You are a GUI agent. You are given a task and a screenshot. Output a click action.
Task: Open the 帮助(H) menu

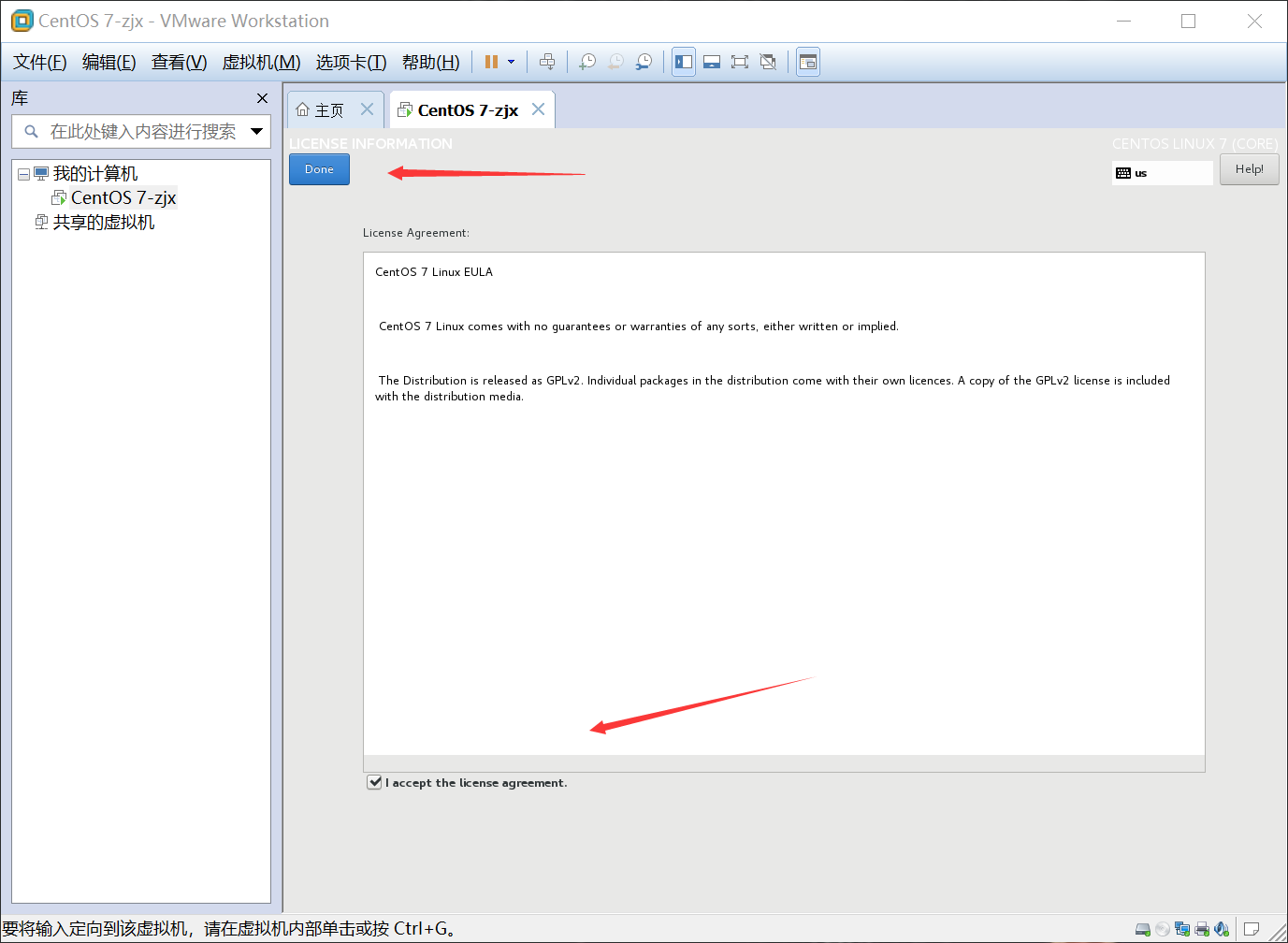(430, 63)
